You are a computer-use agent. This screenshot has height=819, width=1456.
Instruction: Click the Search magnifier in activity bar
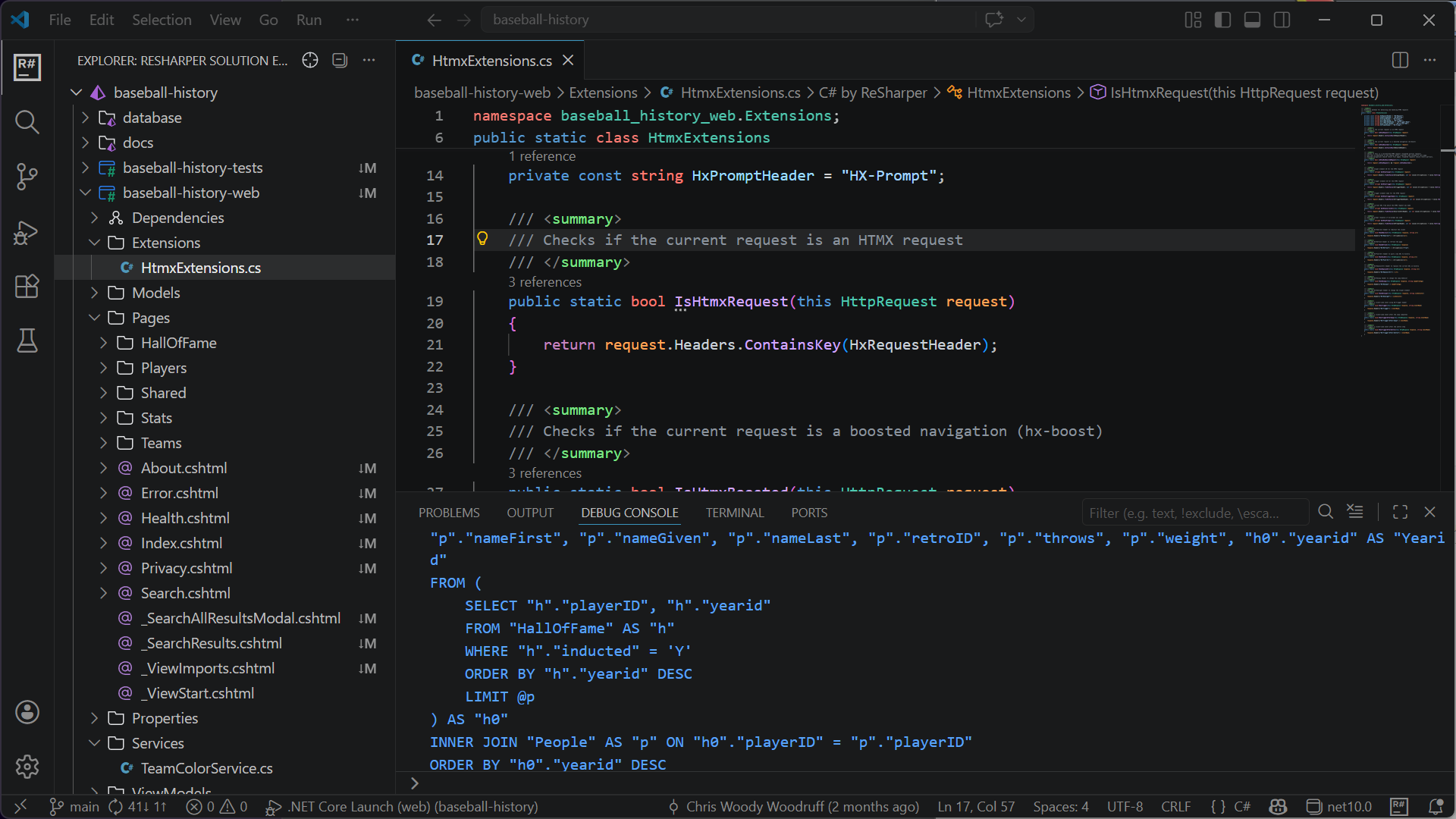pyautogui.click(x=27, y=122)
